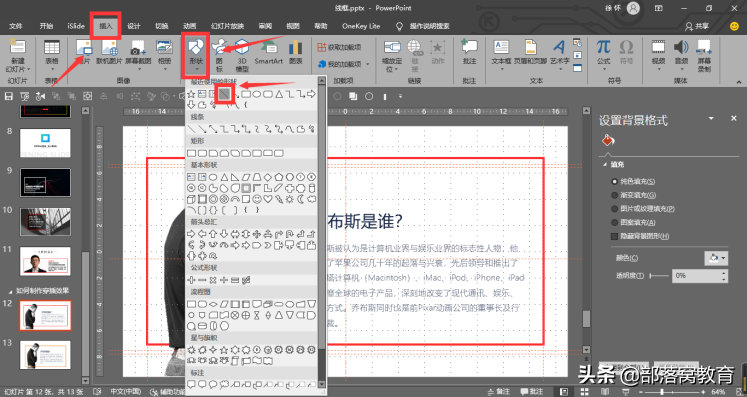Close the Format Background (设置背景格式) pane
This screenshot has height=397, width=747.
click(x=734, y=118)
